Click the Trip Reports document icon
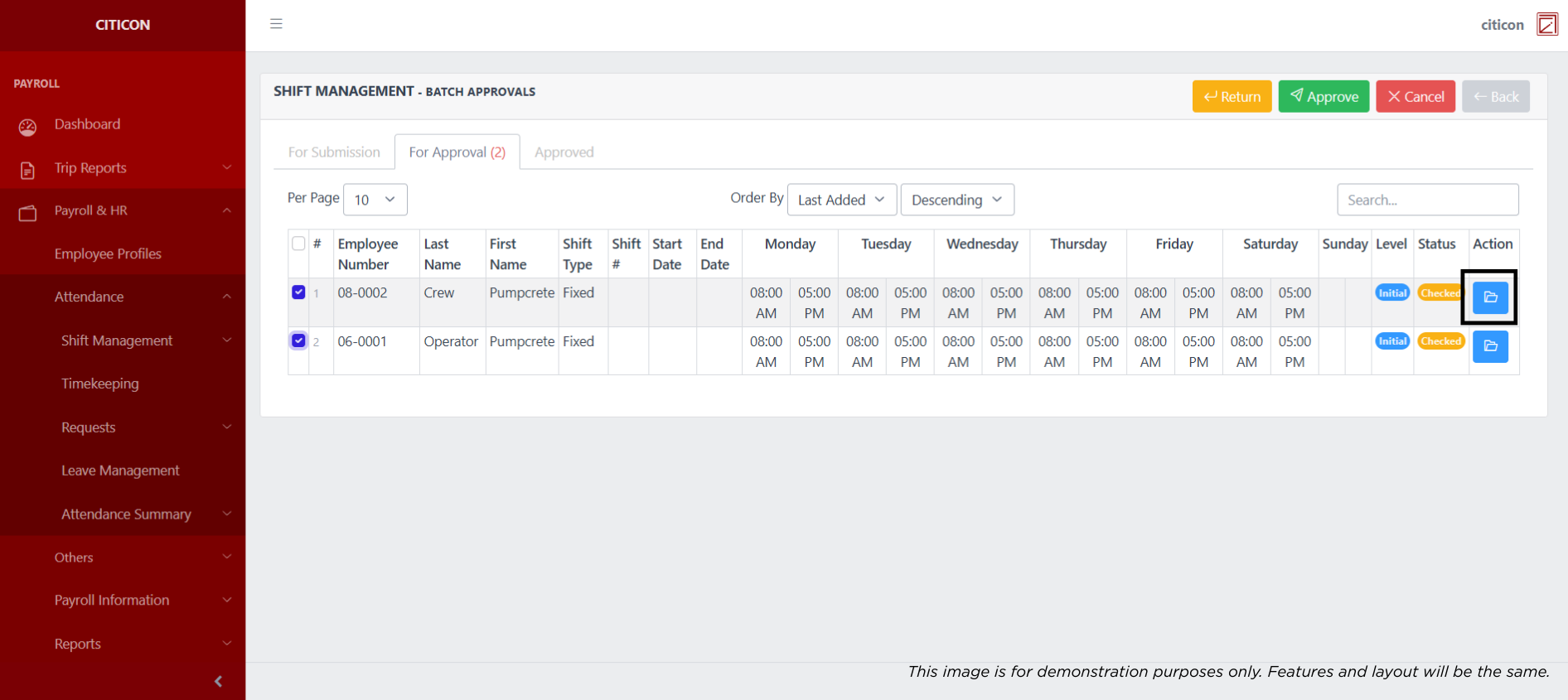This screenshot has width=1568, height=700. pos(27,170)
